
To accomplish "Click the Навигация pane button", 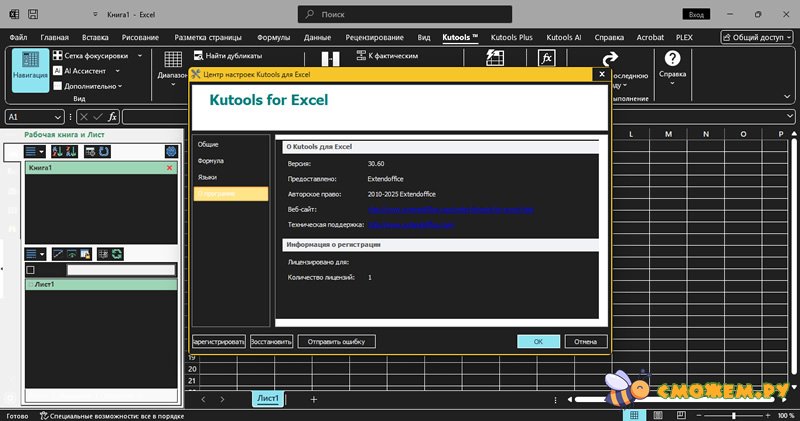I will coord(30,70).
